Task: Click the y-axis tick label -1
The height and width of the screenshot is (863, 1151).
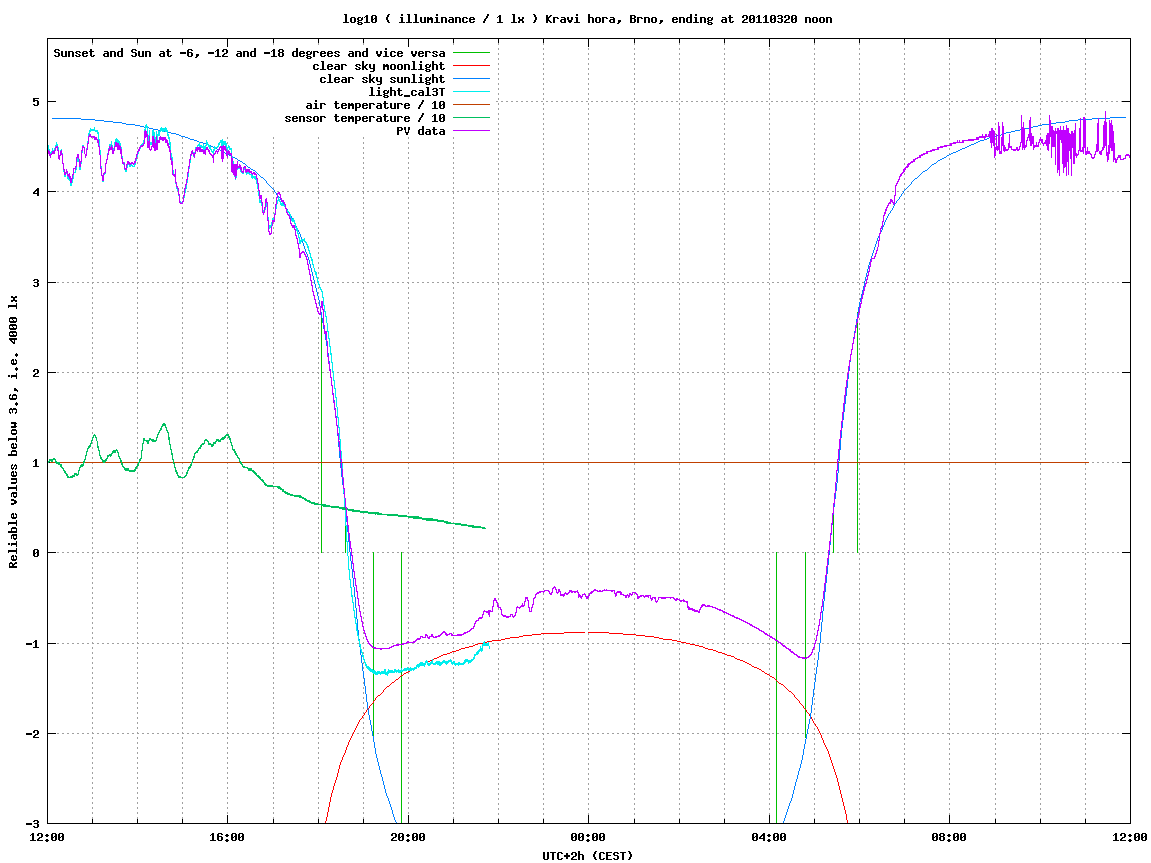Action: click(x=32, y=644)
